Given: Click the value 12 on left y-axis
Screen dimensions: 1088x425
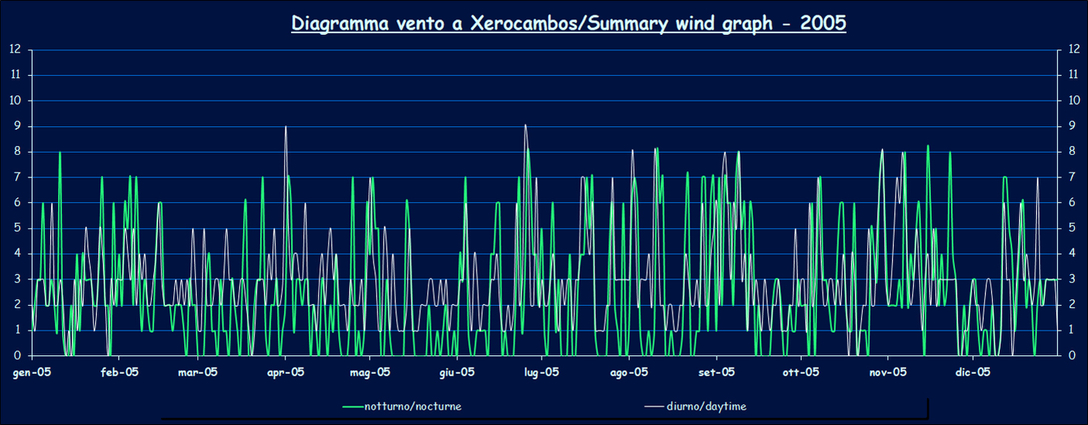Looking at the screenshot, I should coord(14,49).
